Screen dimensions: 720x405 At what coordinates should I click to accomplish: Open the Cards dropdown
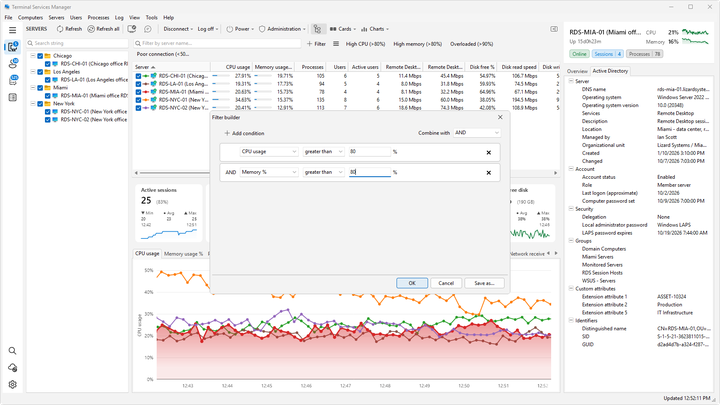point(343,29)
